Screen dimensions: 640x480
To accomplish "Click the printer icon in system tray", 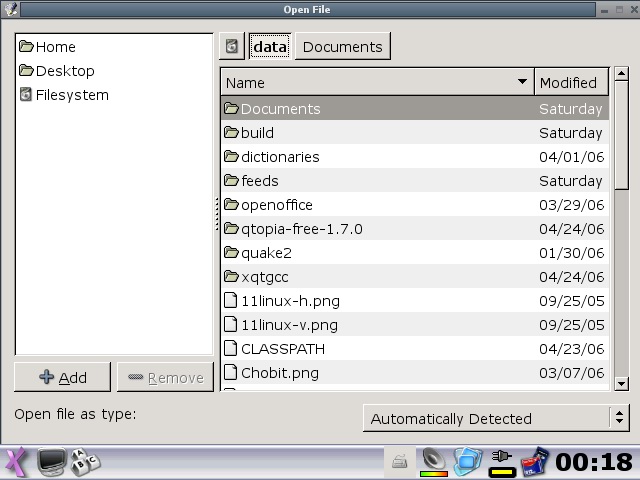I will pyautogui.click(x=399, y=462).
